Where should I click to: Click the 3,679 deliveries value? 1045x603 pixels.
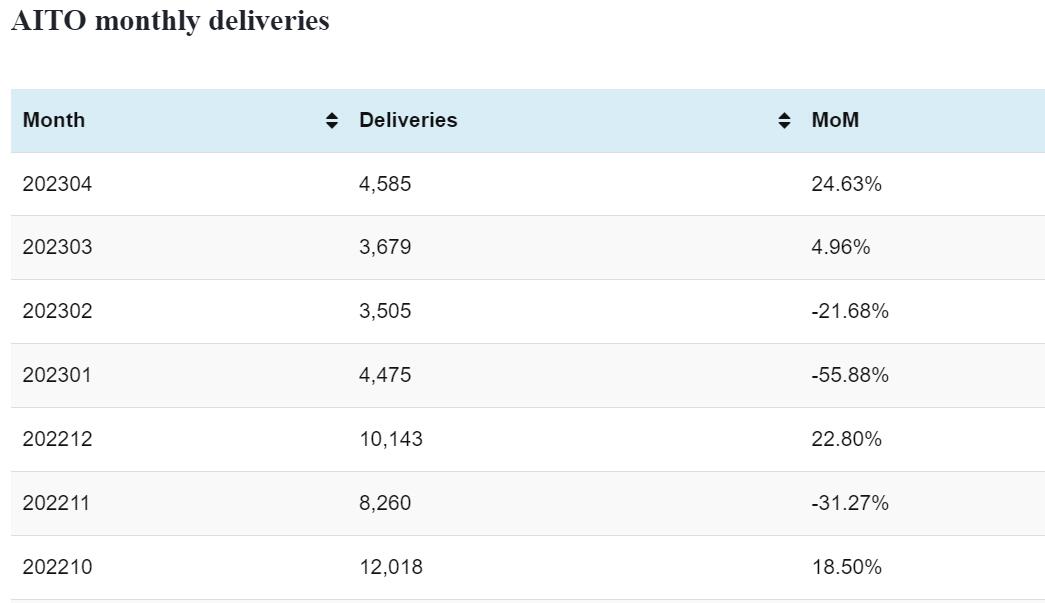(x=385, y=247)
